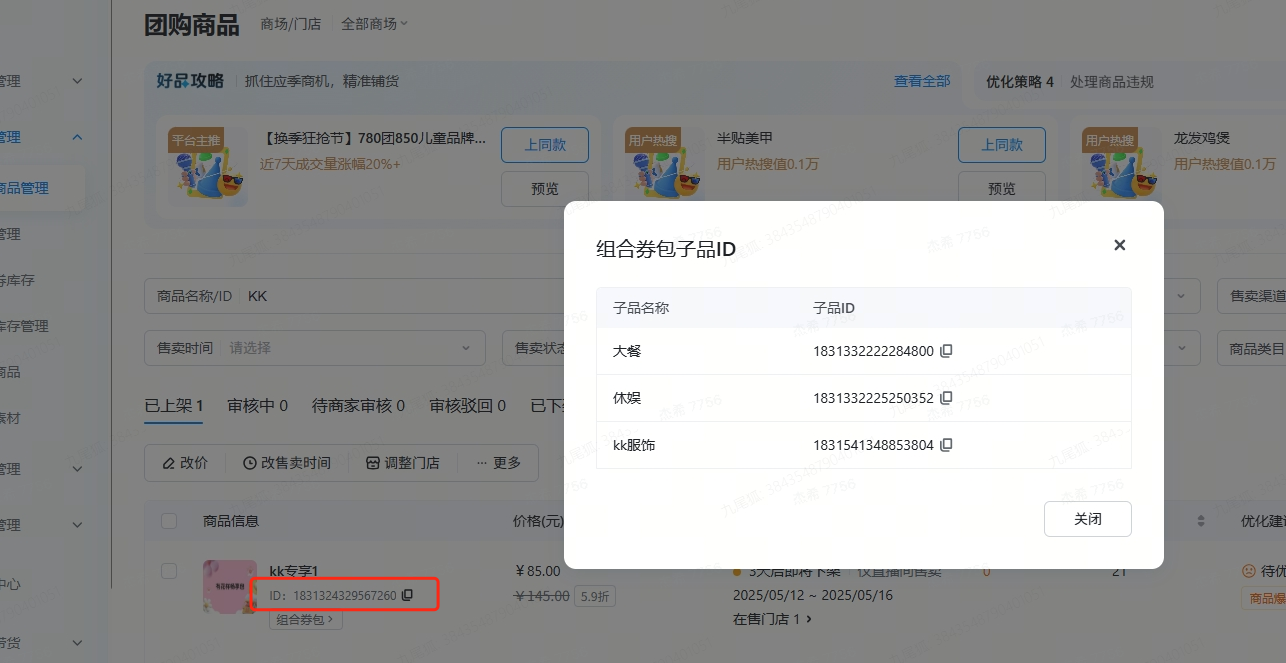Screen dimensions: 1286x663
Task: Click the kk专享1 product thumbnail
Action: pos(229,586)
